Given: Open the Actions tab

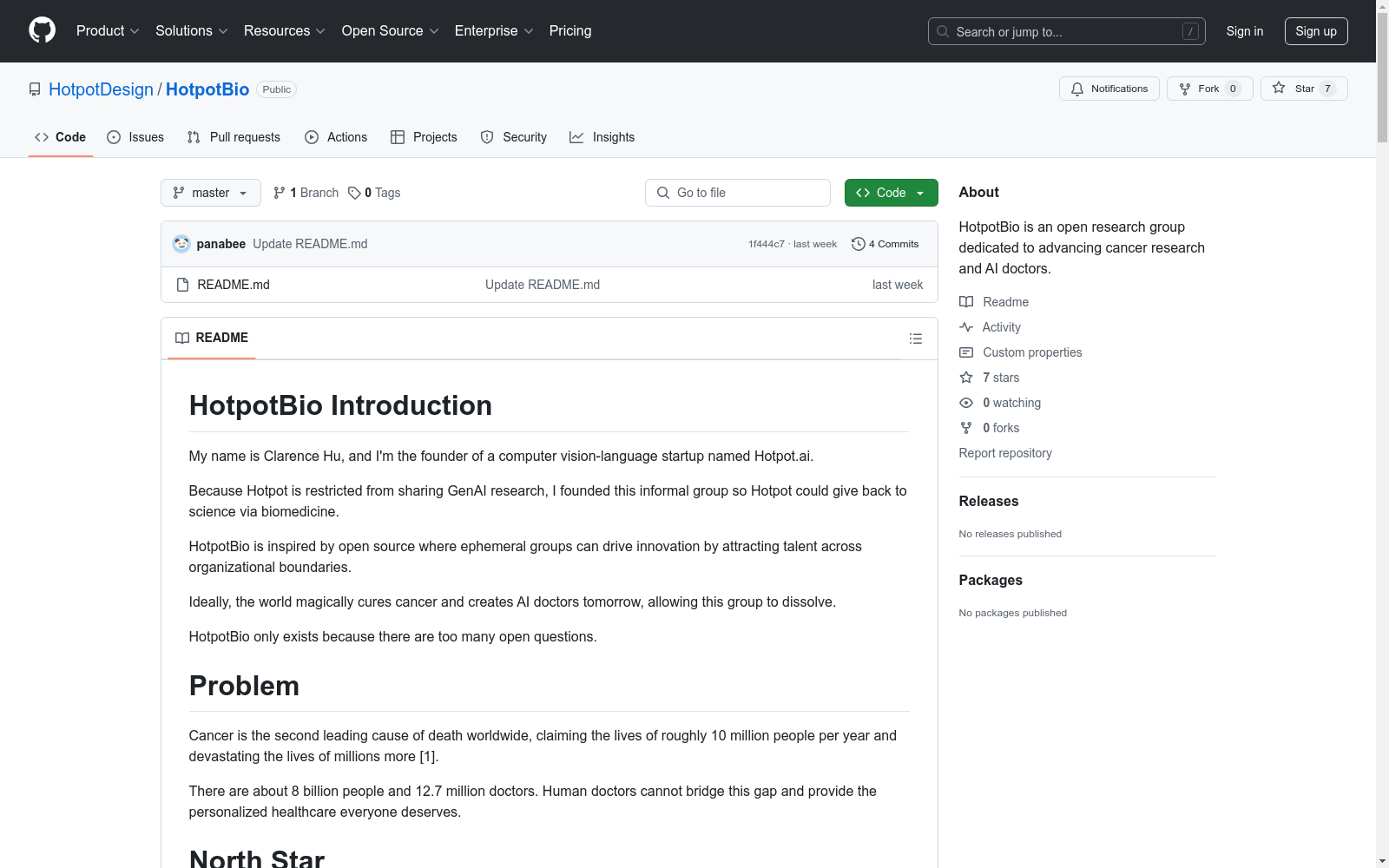Looking at the screenshot, I should point(336,137).
